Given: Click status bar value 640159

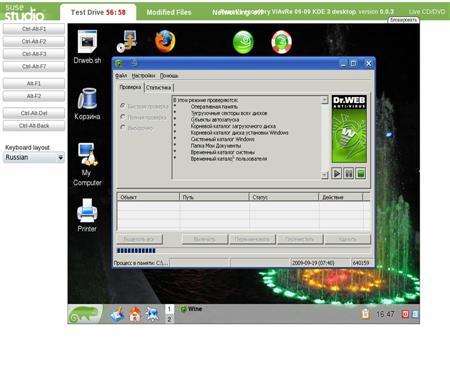Looking at the screenshot, I should coord(361,263).
